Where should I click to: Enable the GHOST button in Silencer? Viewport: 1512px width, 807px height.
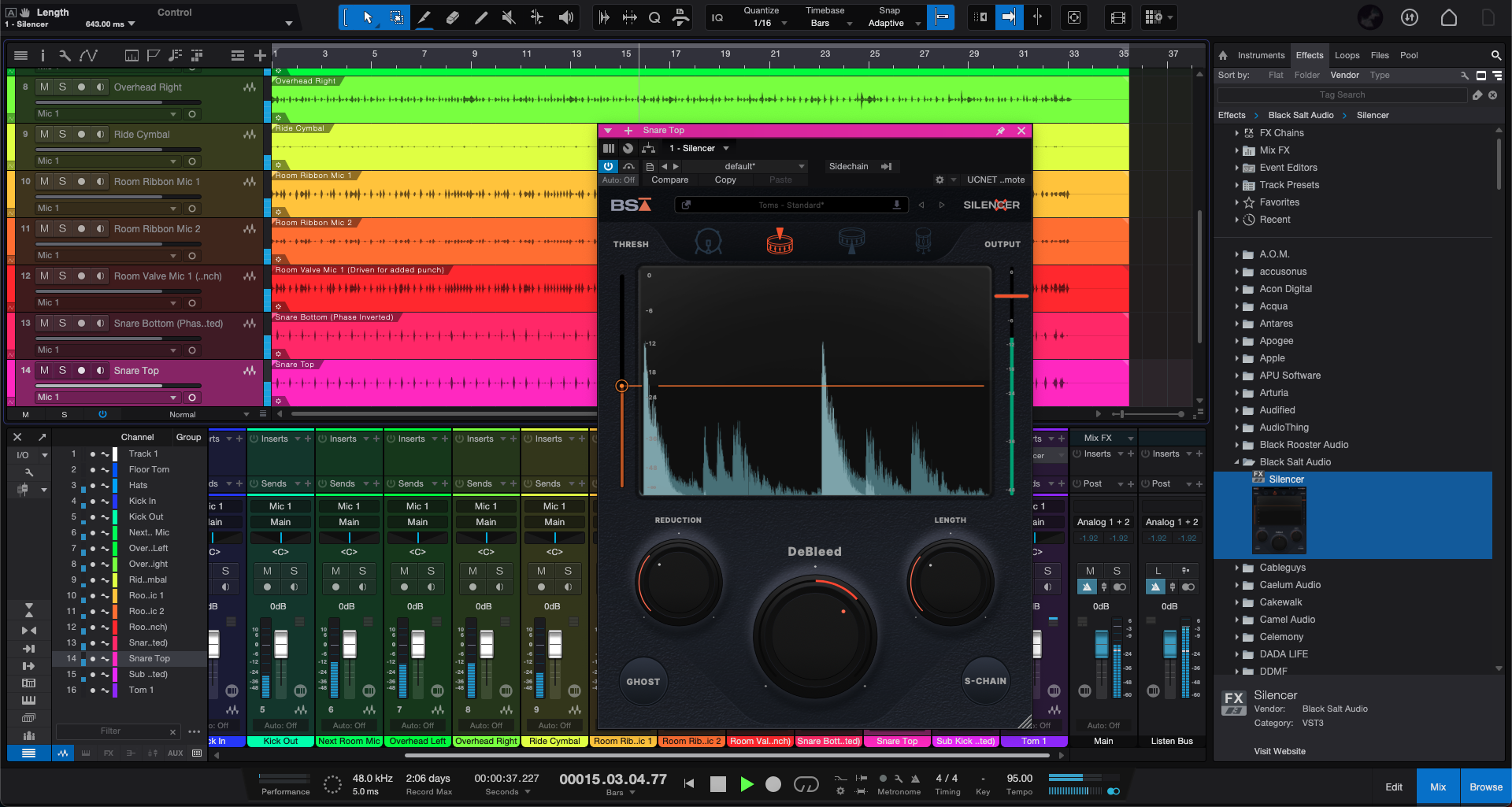click(x=643, y=682)
